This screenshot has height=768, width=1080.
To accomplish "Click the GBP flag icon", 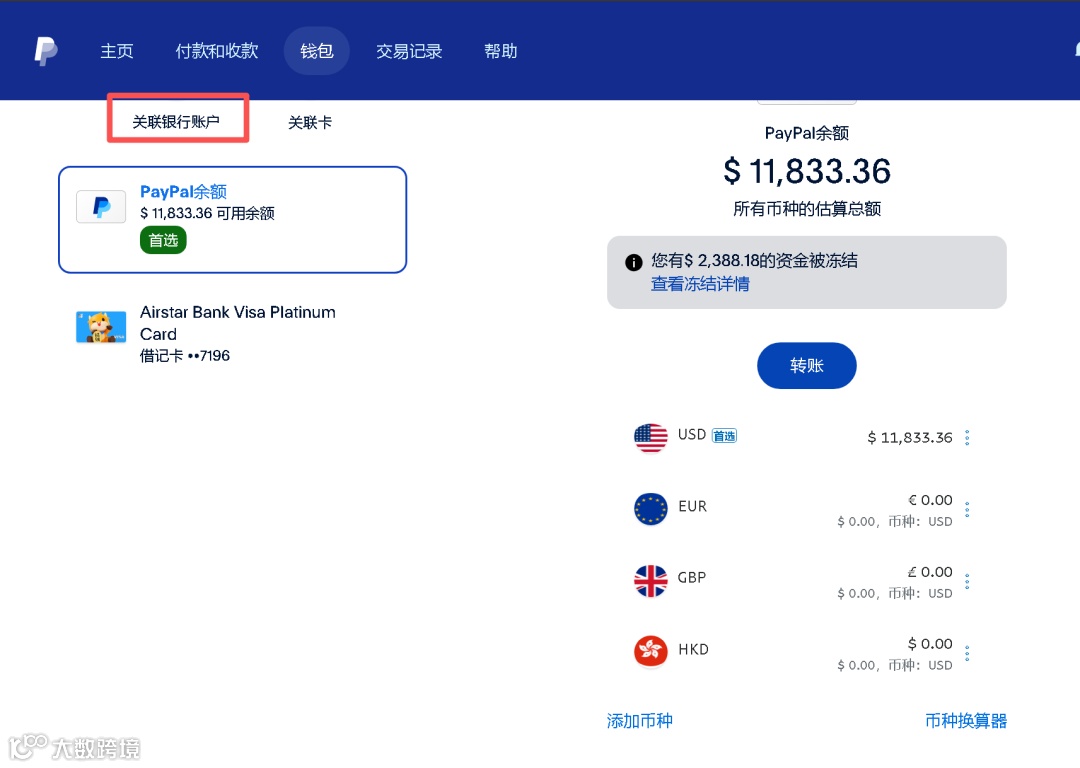I will 650,581.
